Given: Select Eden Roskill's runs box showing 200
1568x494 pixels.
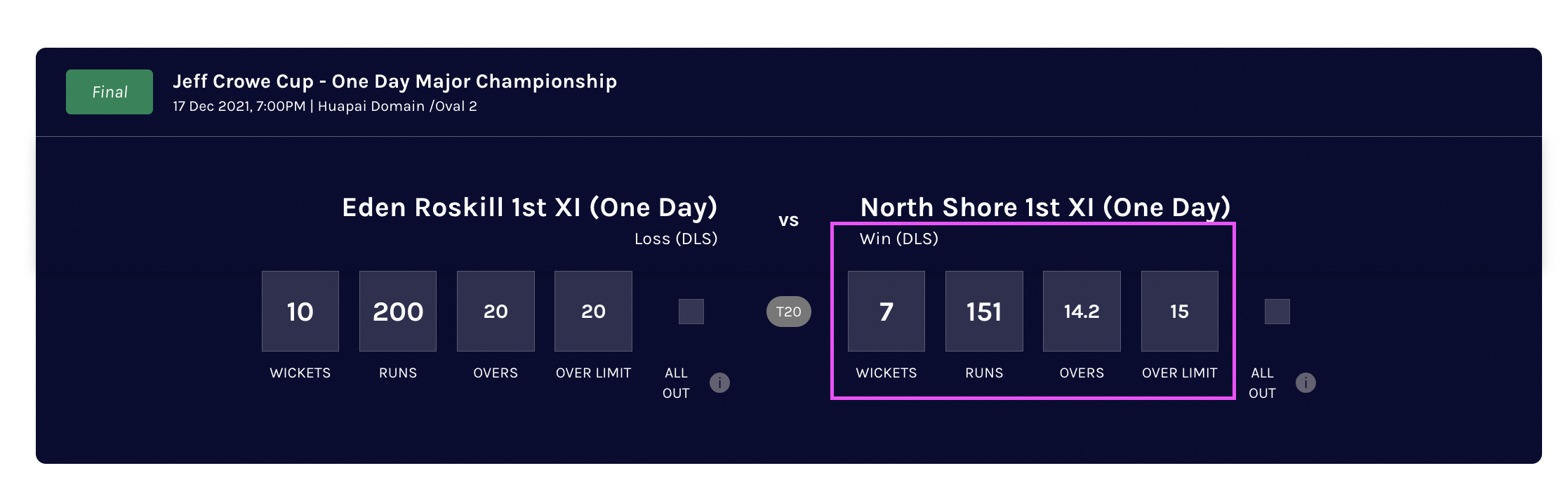Looking at the screenshot, I should (x=398, y=312).
